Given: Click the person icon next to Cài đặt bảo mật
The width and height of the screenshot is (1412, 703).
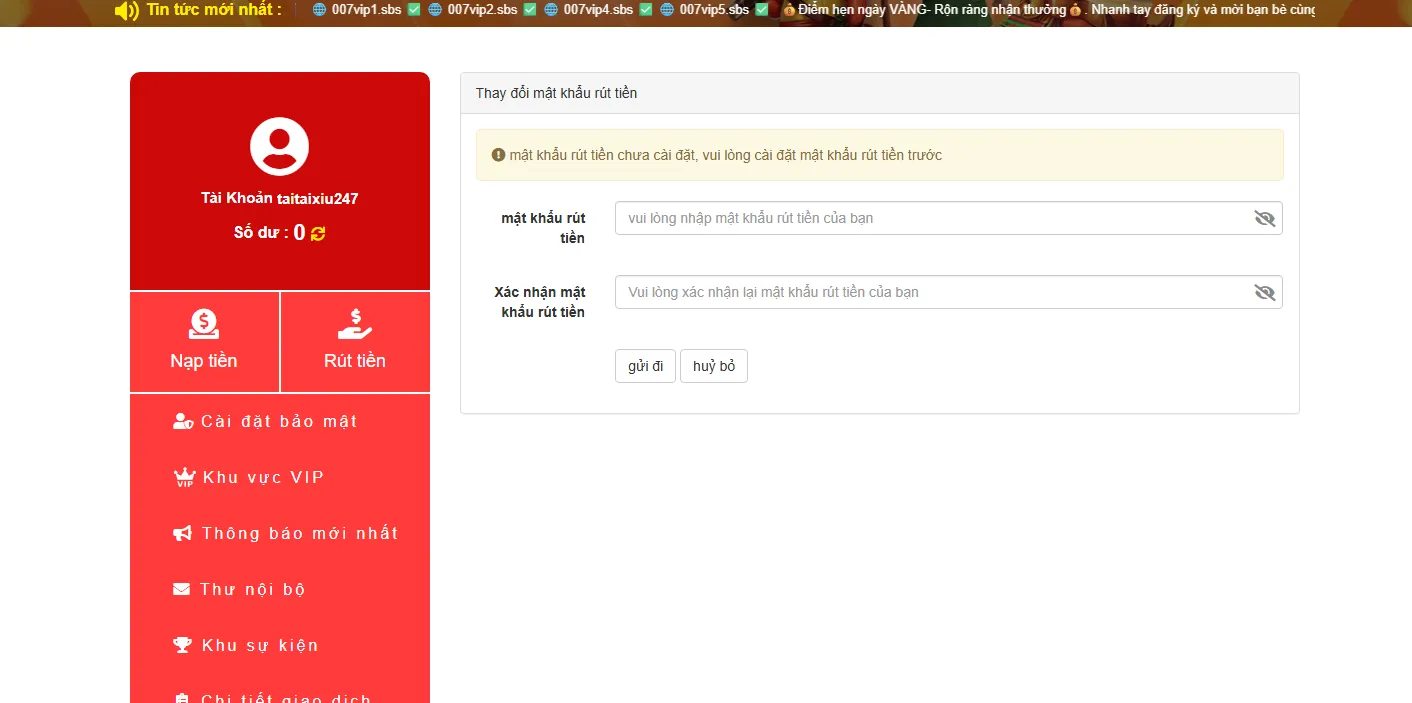Looking at the screenshot, I should [182, 420].
